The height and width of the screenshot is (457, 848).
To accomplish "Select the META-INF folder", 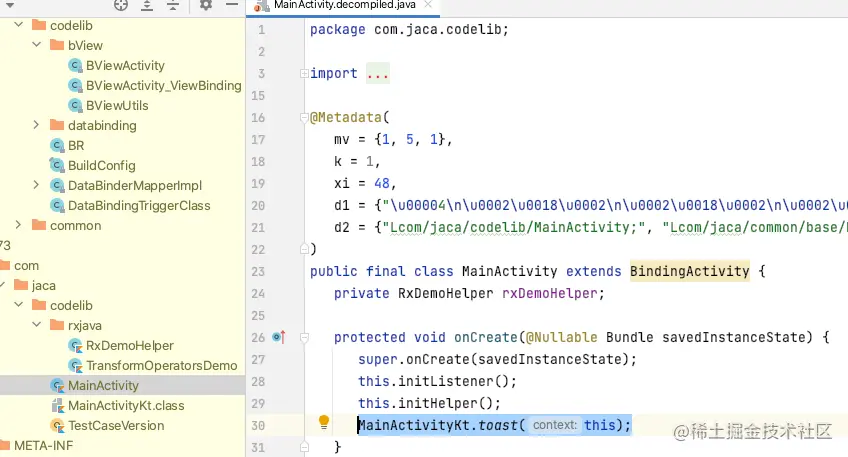I will (43, 446).
